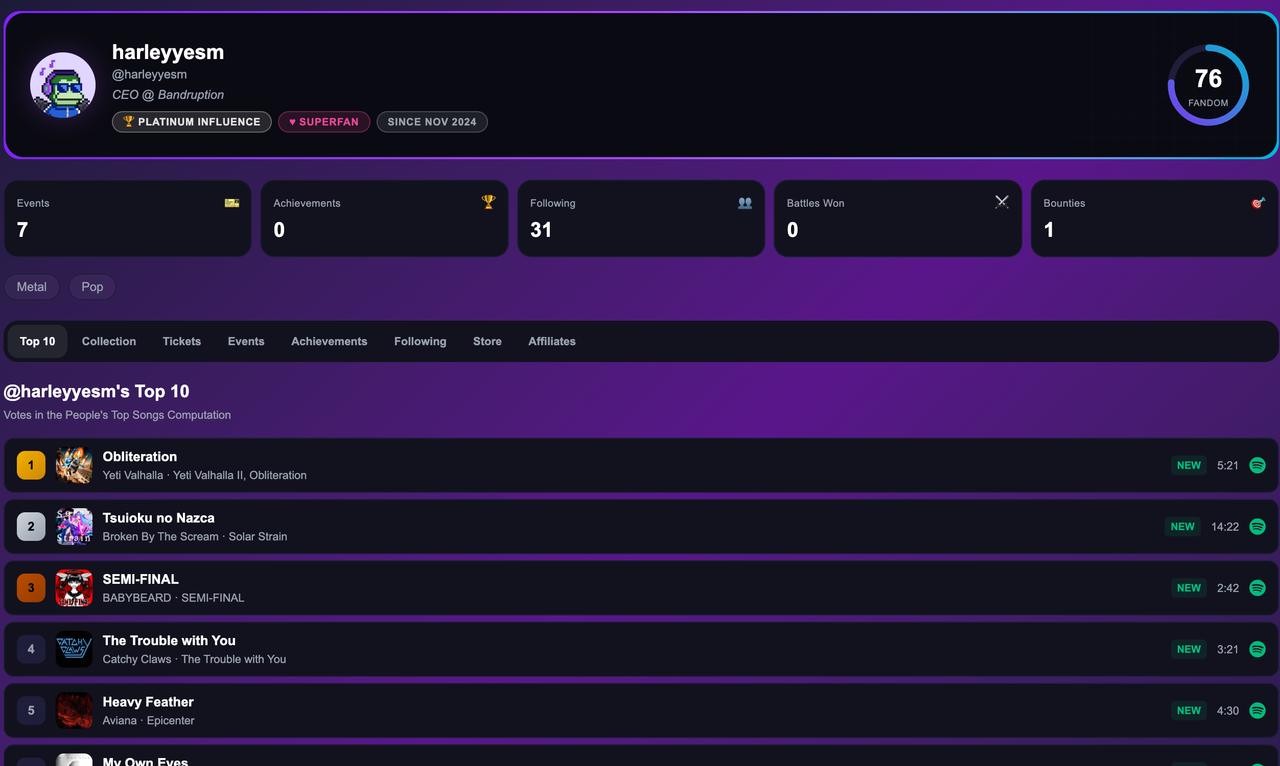The width and height of the screenshot is (1280, 766).
Task: Go to the Achievements tab
Action: point(329,341)
